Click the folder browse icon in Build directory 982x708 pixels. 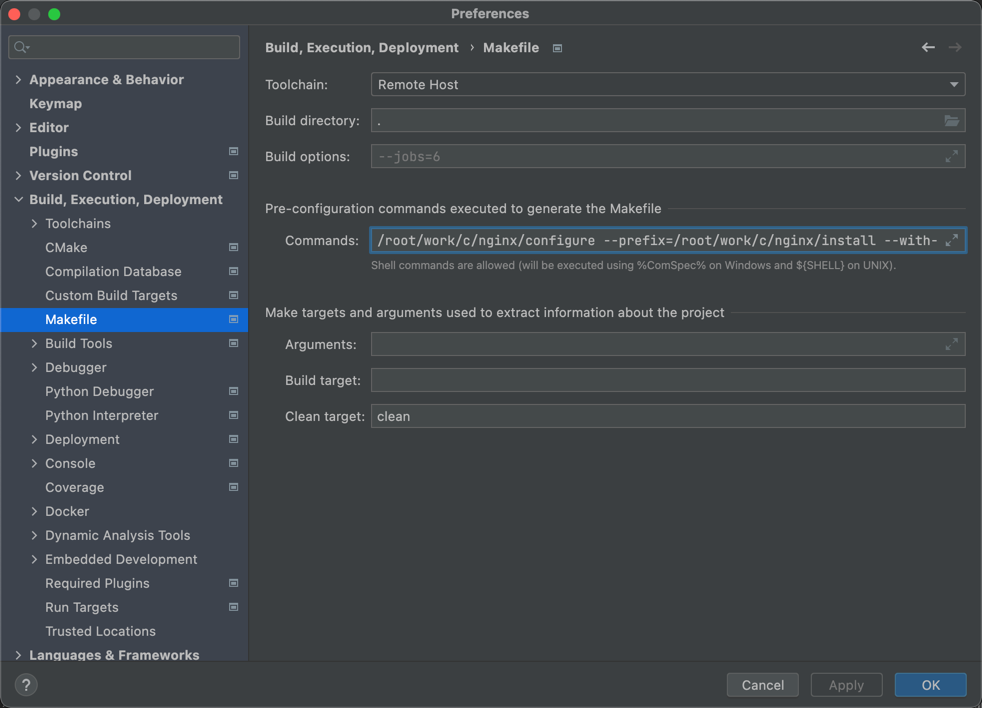(x=951, y=121)
